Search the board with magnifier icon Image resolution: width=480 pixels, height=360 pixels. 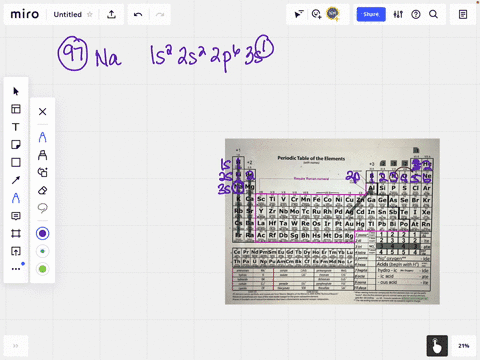[x=433, y=14]
